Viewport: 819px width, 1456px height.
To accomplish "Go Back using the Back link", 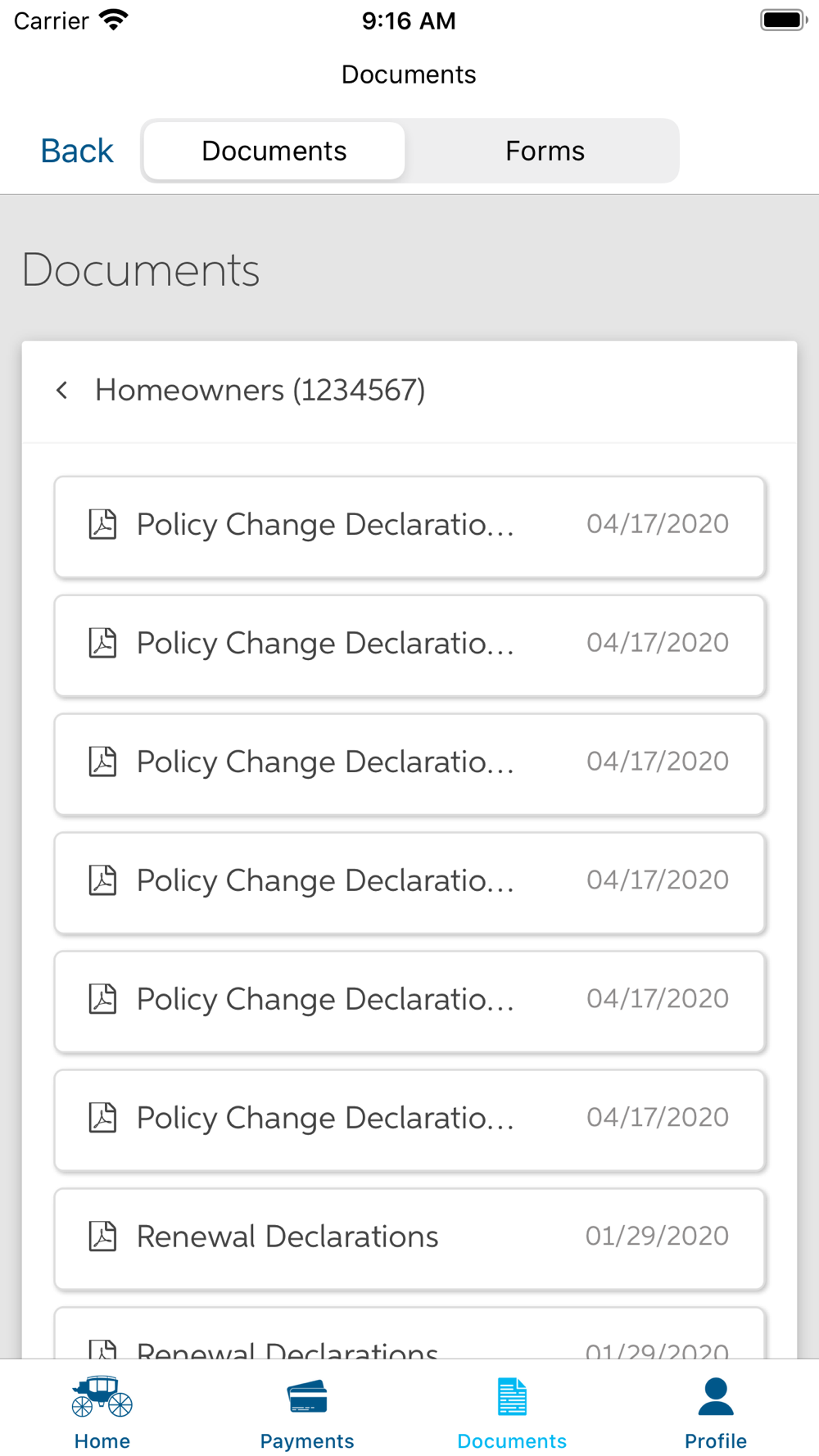I will click(x=77, y=151).
